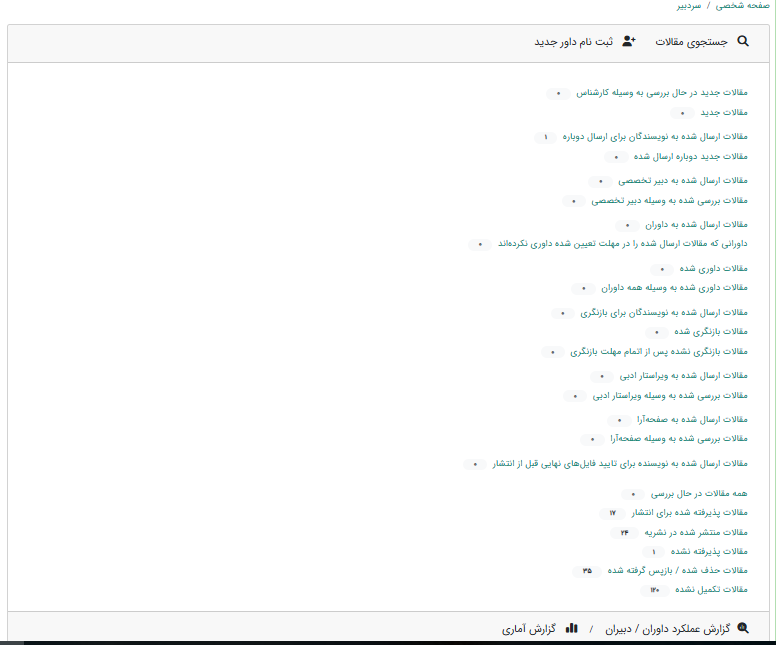Open the گزارش عملکرد داوران / دبیران report
This screenshot has height=645, width=776.
[x=668, y=629]
